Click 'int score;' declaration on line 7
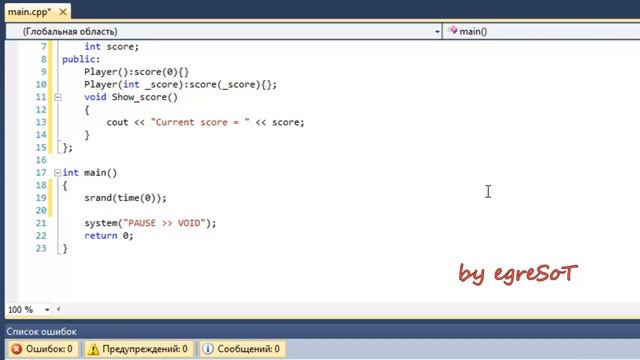 111,47
